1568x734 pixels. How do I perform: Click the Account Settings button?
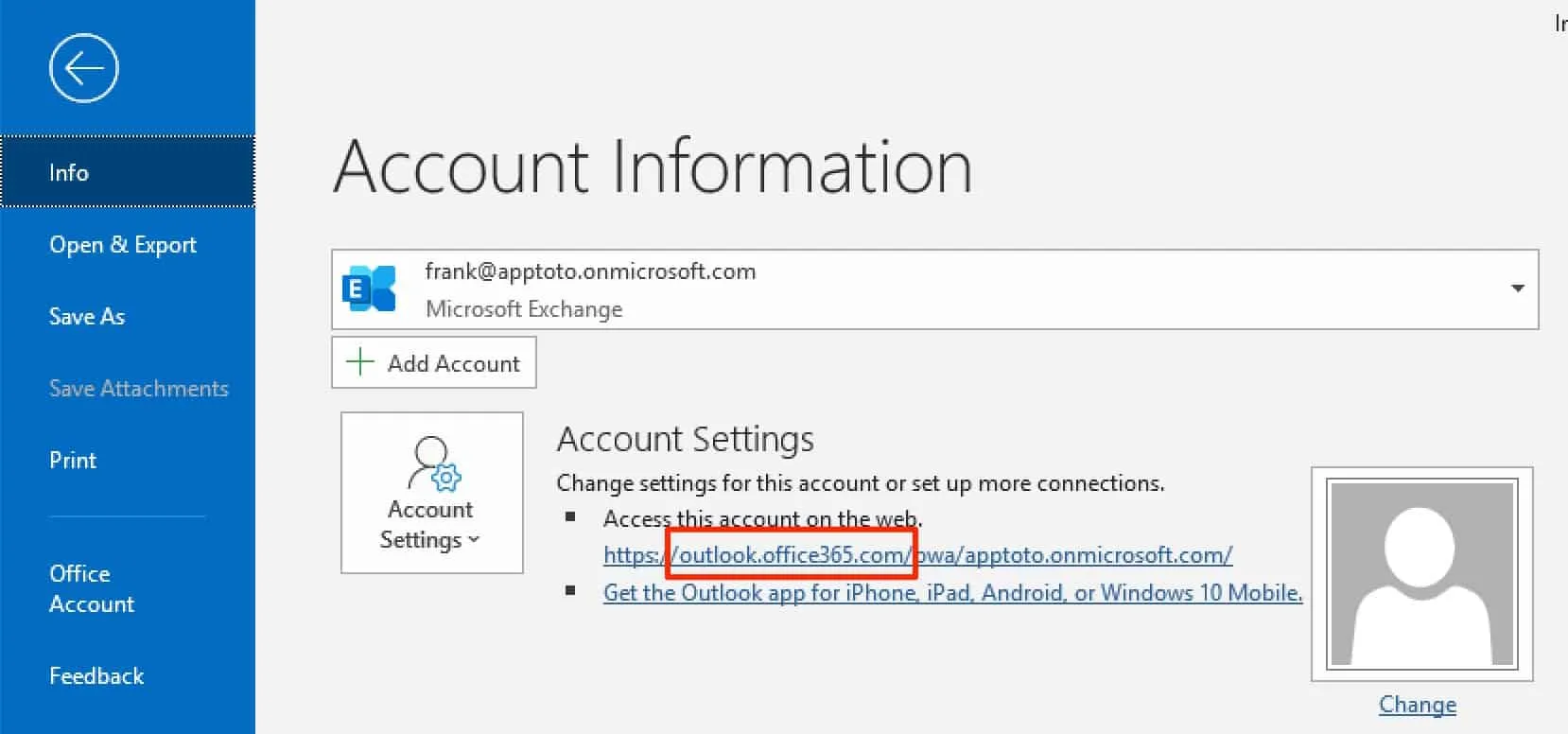pyautogui.click(x=430, y=492)
